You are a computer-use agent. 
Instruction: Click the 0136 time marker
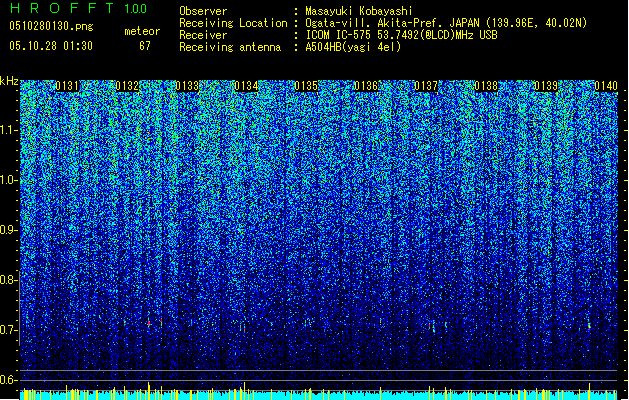(366, 86)
